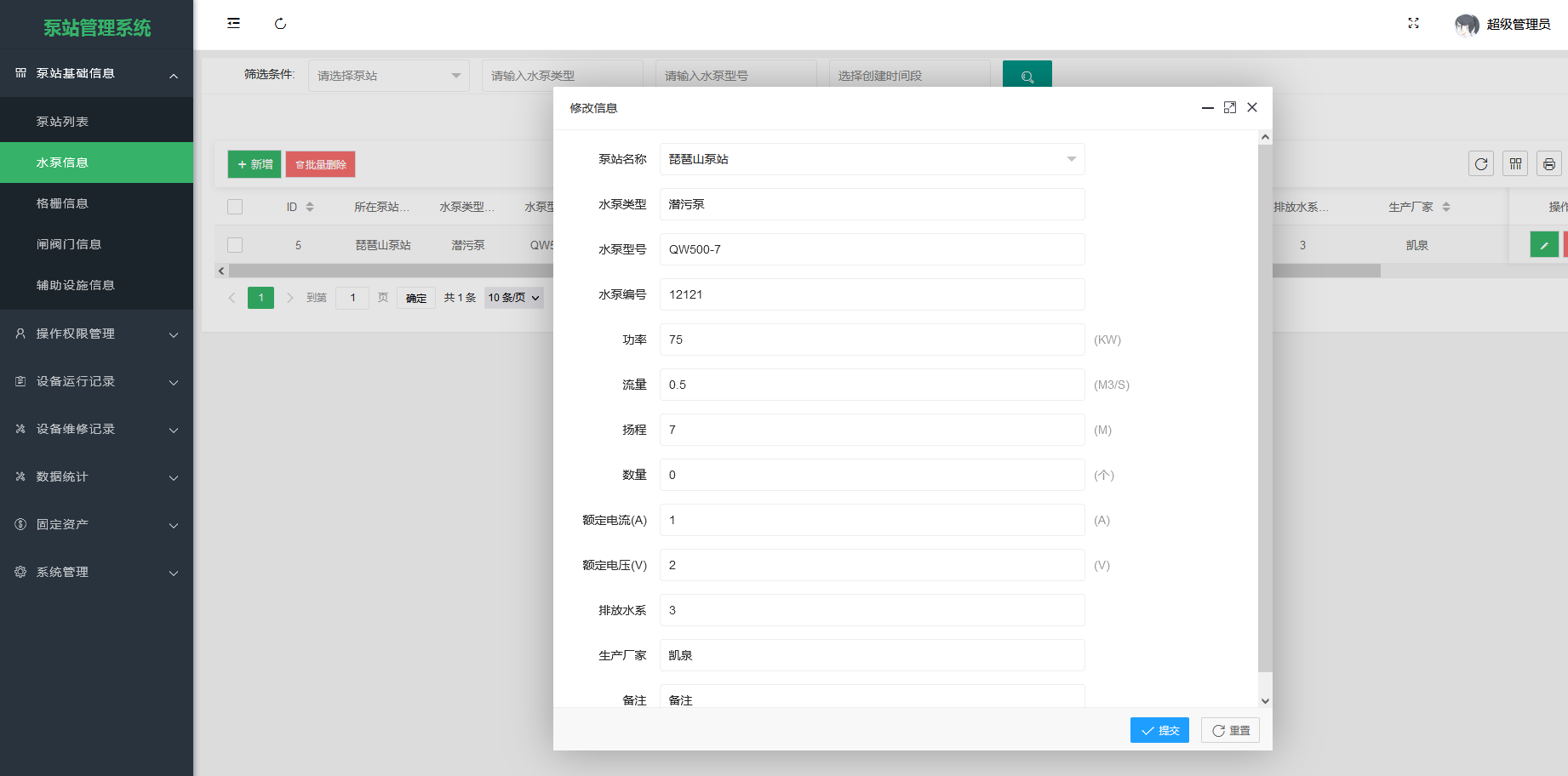Click the 提交 submit button
The height and width of the screenshot is (776, 1568).
point(1159,730)
